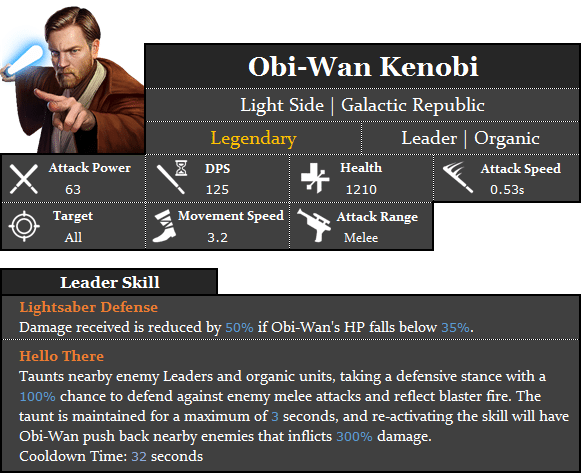Click the Obi-Wan Kenobi title heading
The image size is (581, 473).
[363, 67]
